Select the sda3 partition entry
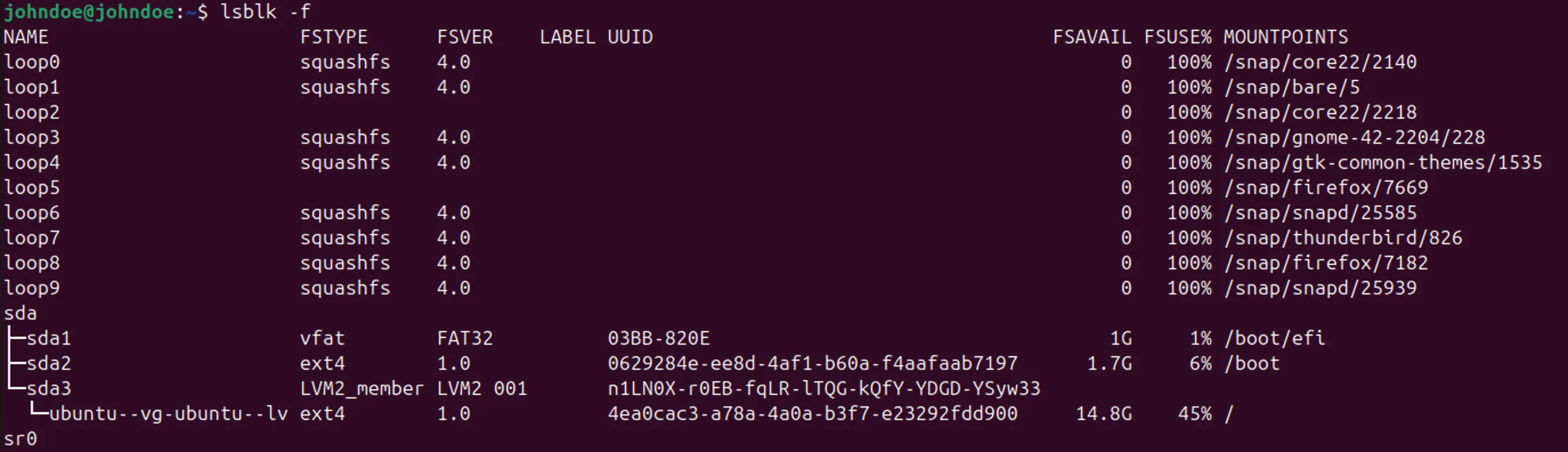 [48, 389]
